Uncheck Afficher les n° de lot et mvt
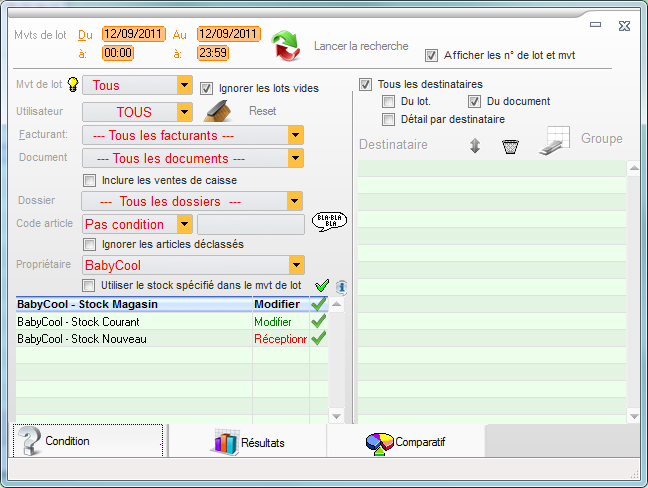 point(432,55)
